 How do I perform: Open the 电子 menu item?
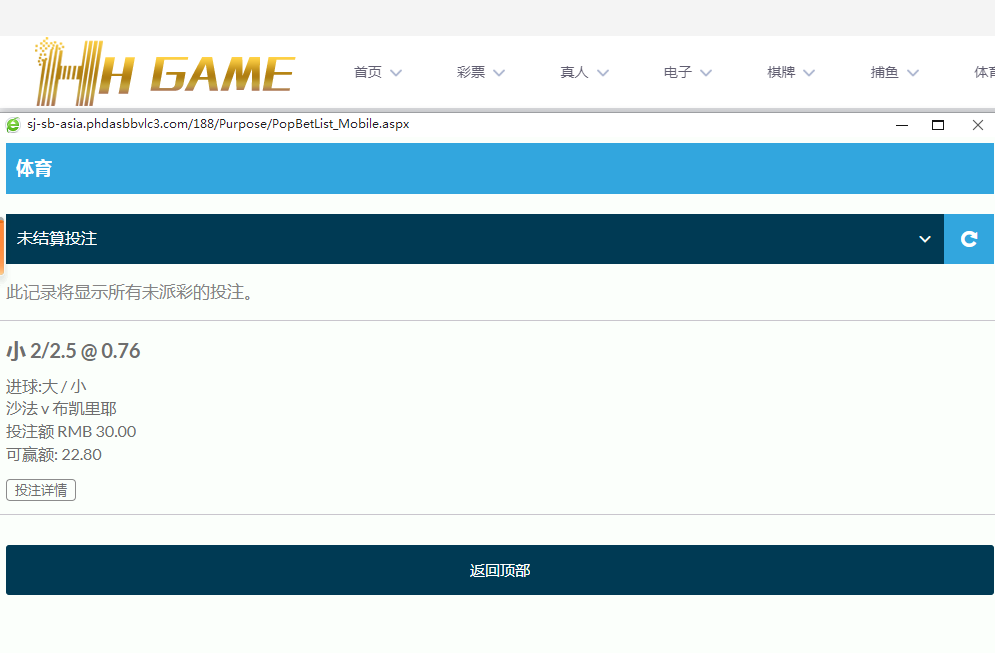coord(677,73)
